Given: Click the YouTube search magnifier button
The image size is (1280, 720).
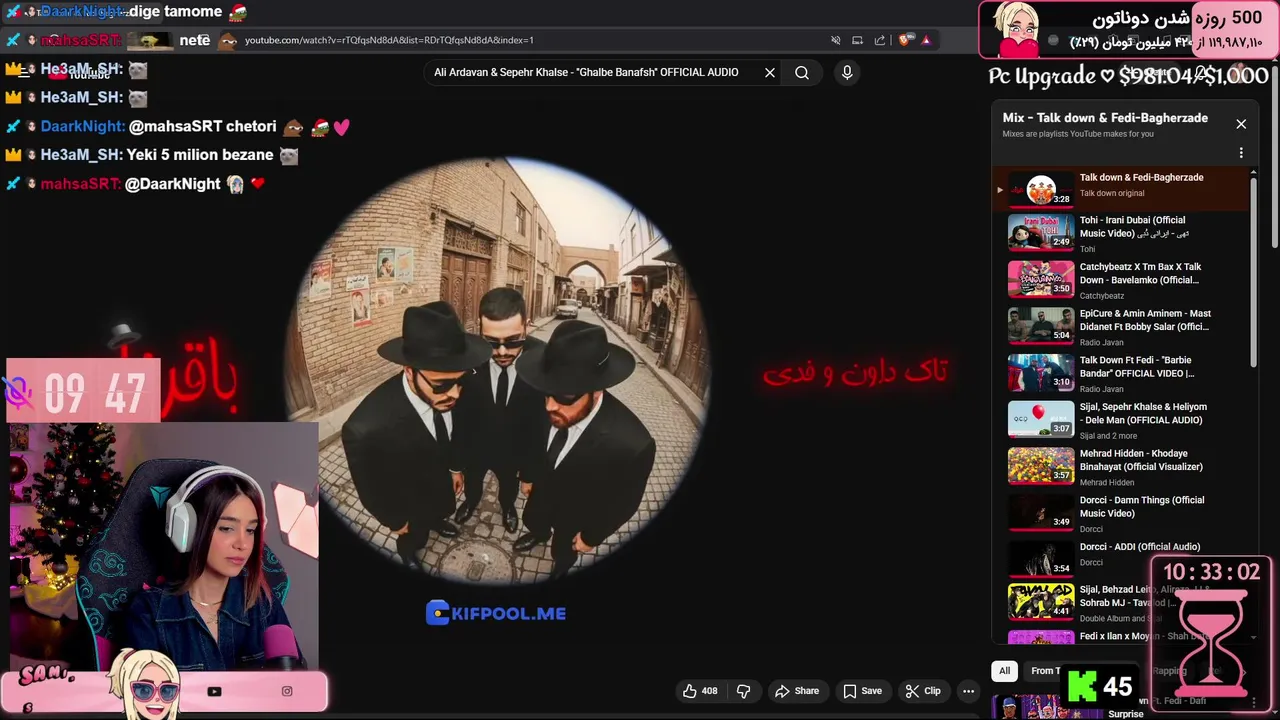Looking at the screenshot, I should [802, 73].
